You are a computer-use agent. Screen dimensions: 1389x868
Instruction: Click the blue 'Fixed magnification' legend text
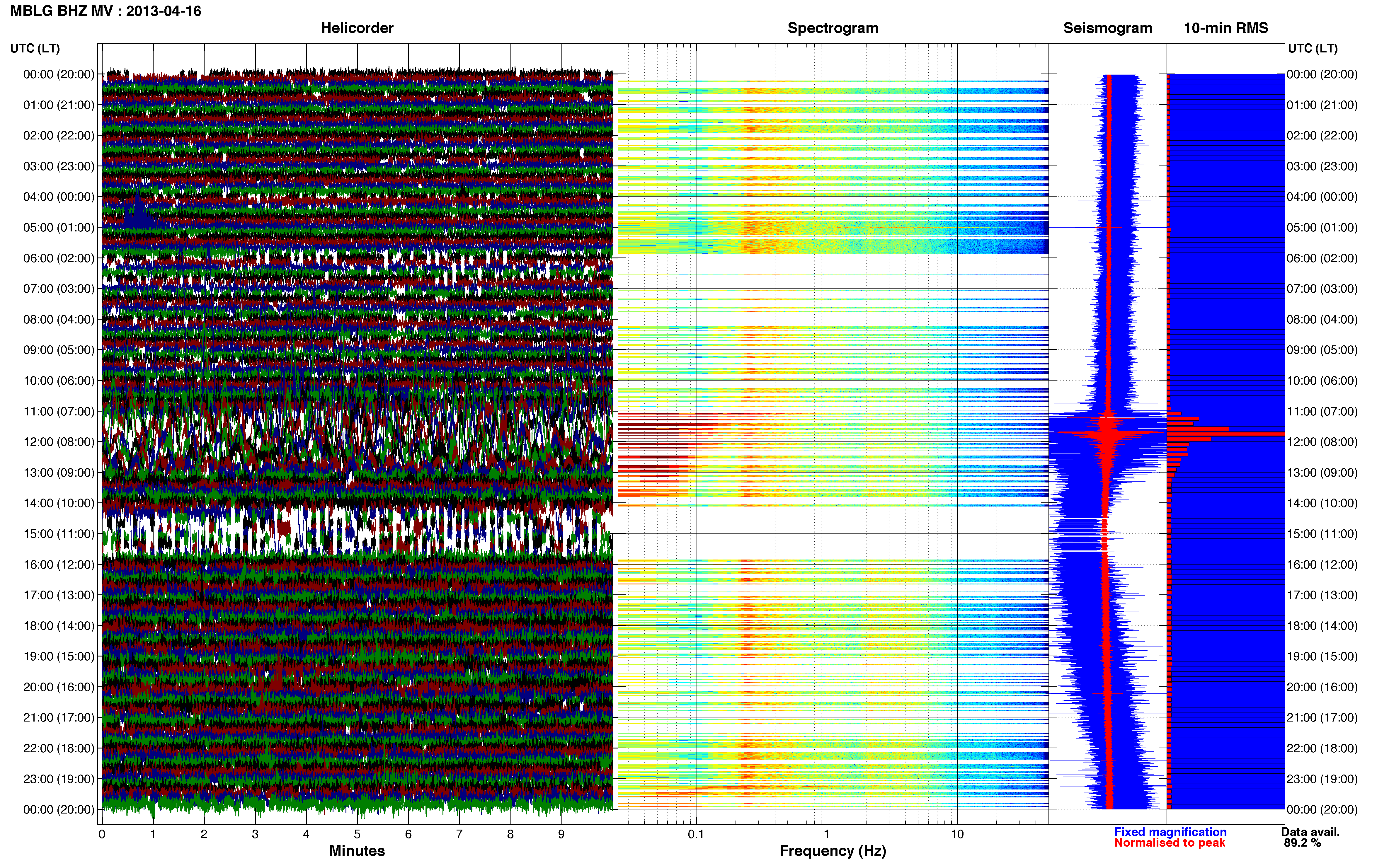[x=1170, y=832]
